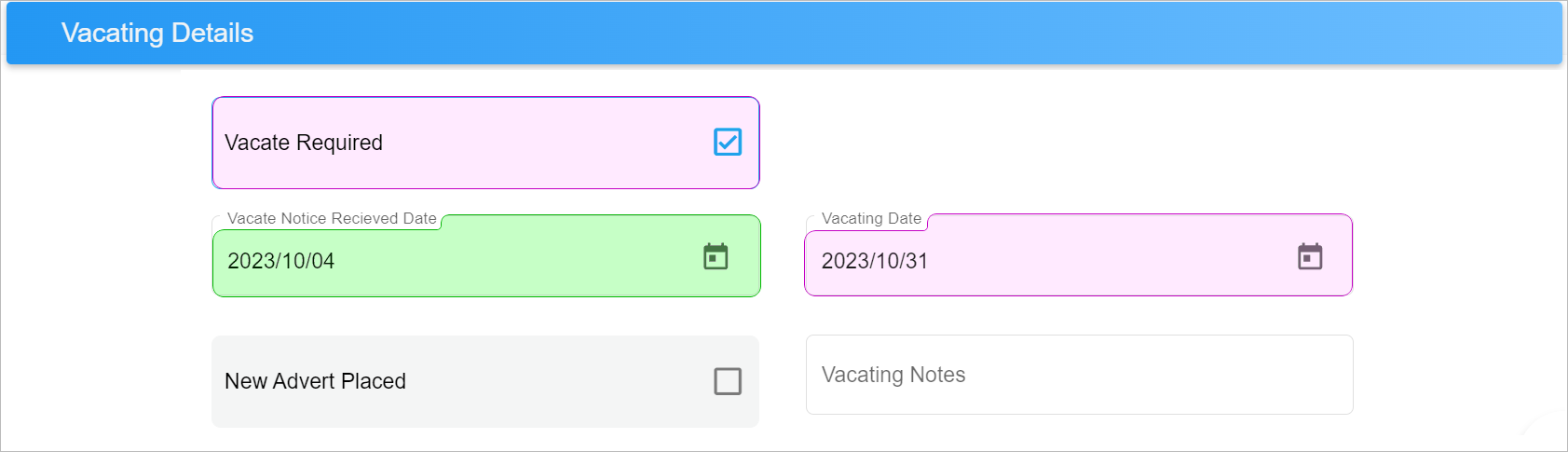Click the 2023/10/04 date value

tap(281, 261)
